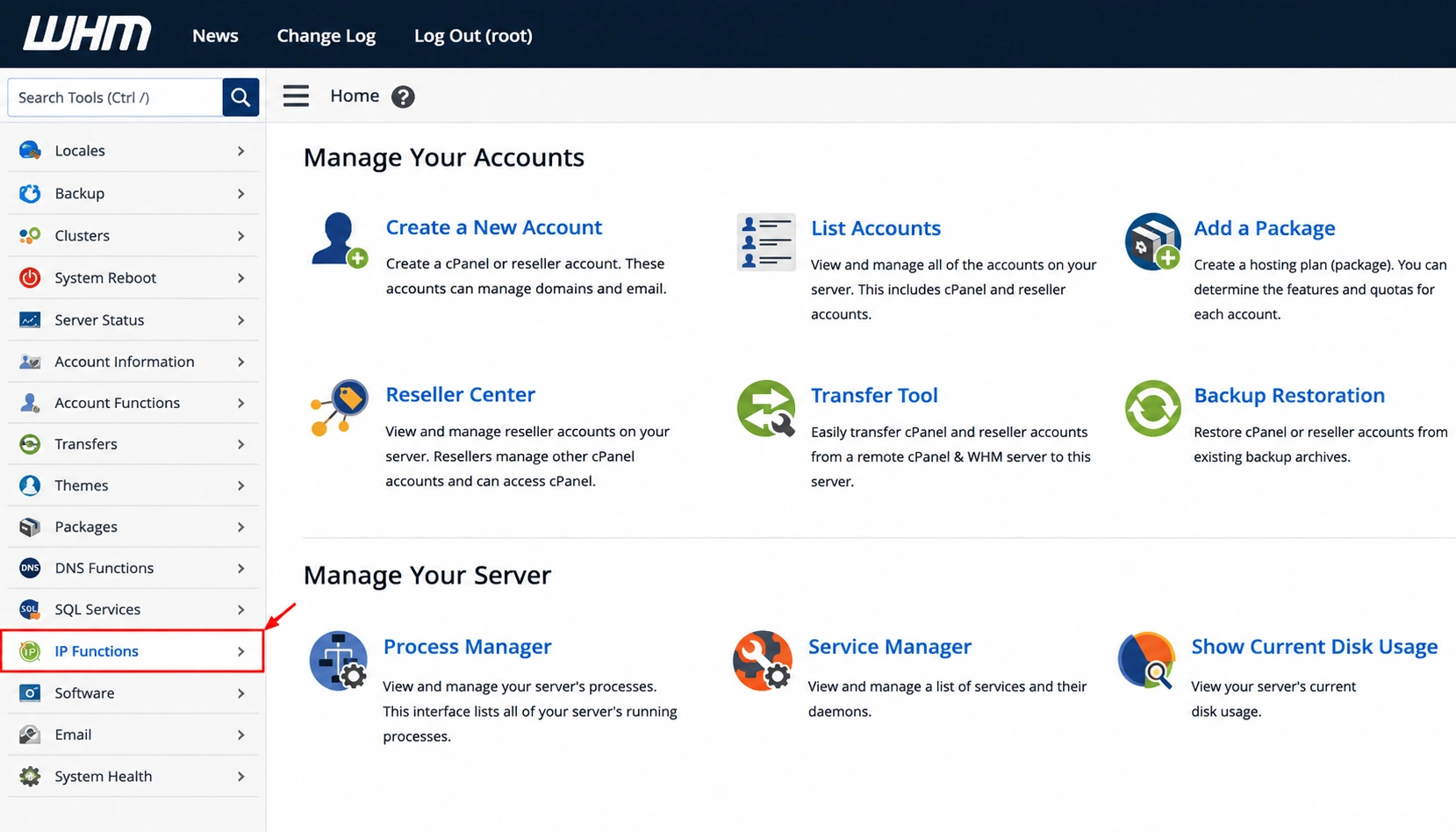This screenshot has width=1456, height=832.
Task: Open the Add a Package link
Action: point(1265,228)
